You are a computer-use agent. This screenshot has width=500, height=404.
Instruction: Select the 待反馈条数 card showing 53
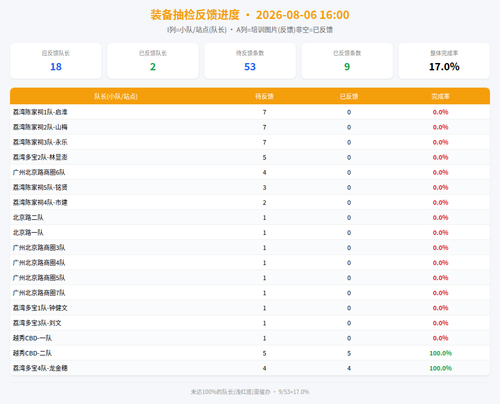tap(250, 61)
